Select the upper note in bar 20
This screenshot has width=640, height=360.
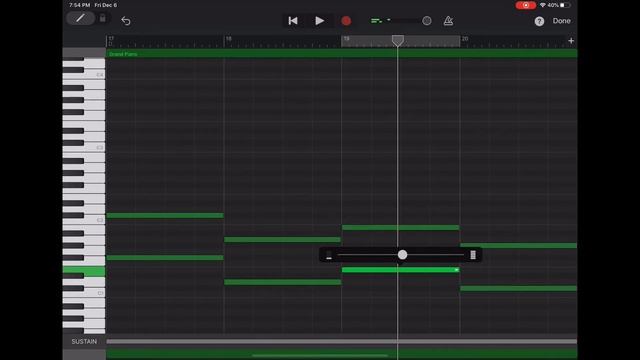(518, 245)
